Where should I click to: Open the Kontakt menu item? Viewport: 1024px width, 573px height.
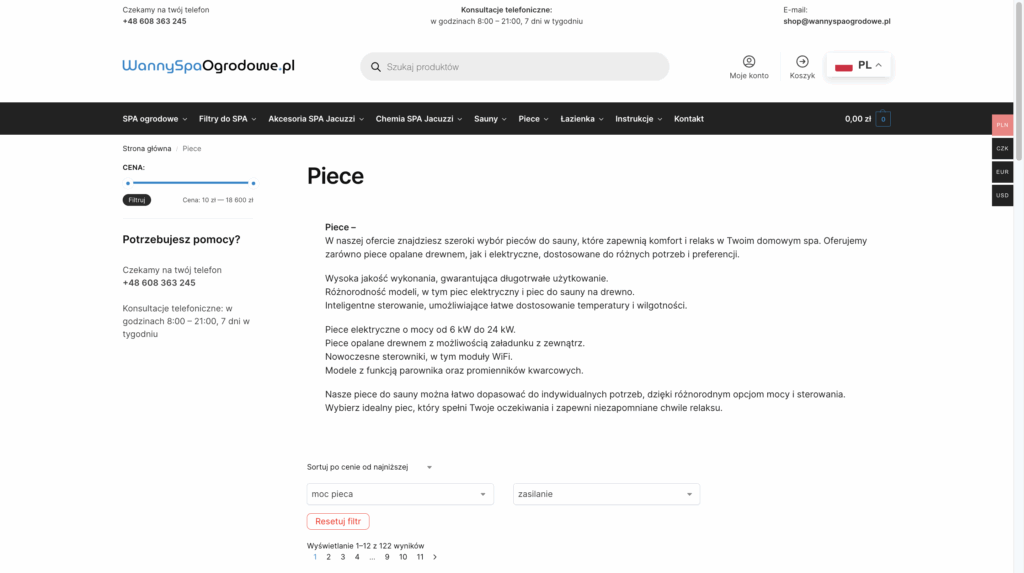coord(689,119)
